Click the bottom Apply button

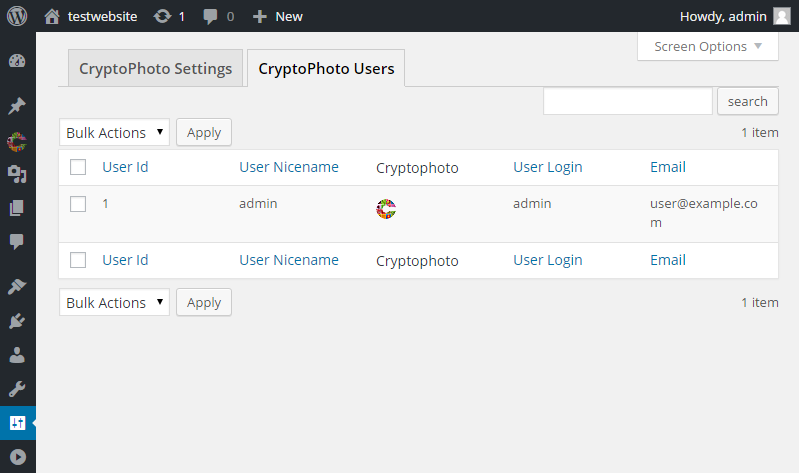point(204,302)
